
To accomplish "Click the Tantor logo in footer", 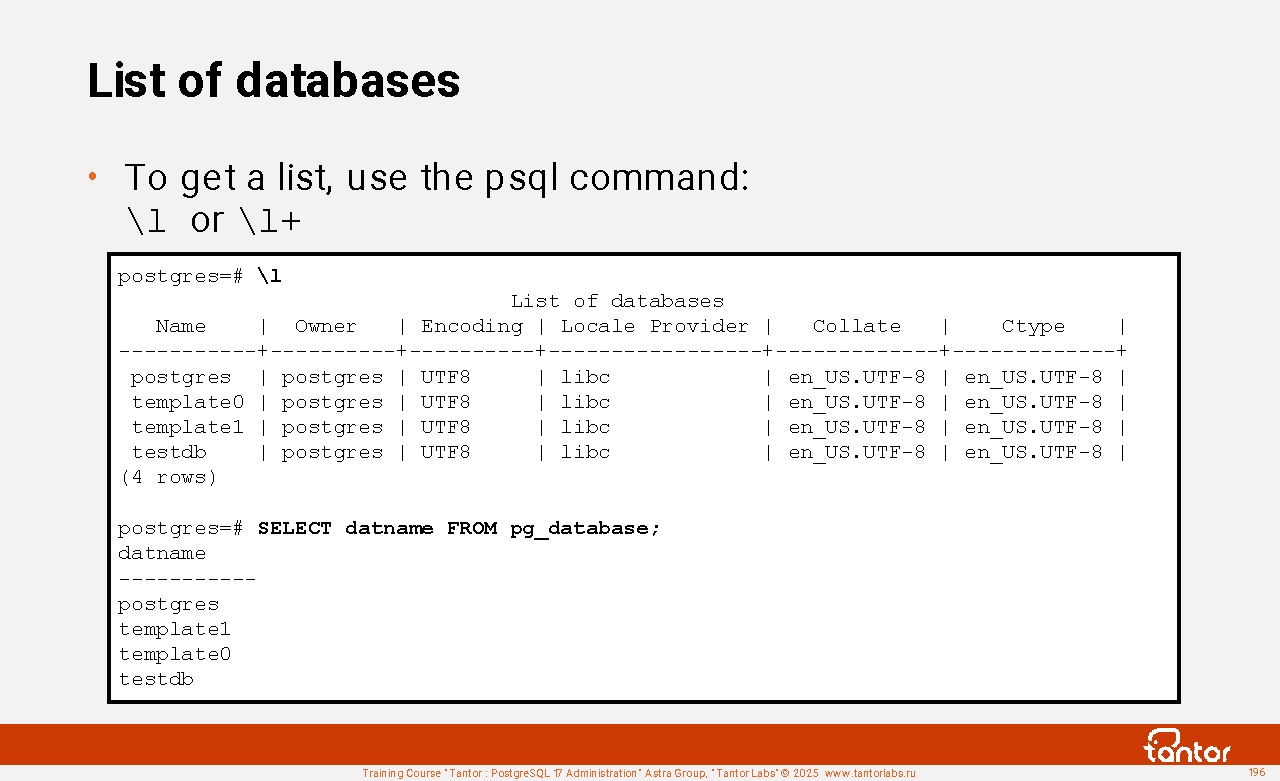I will [x=1187, y=747].
